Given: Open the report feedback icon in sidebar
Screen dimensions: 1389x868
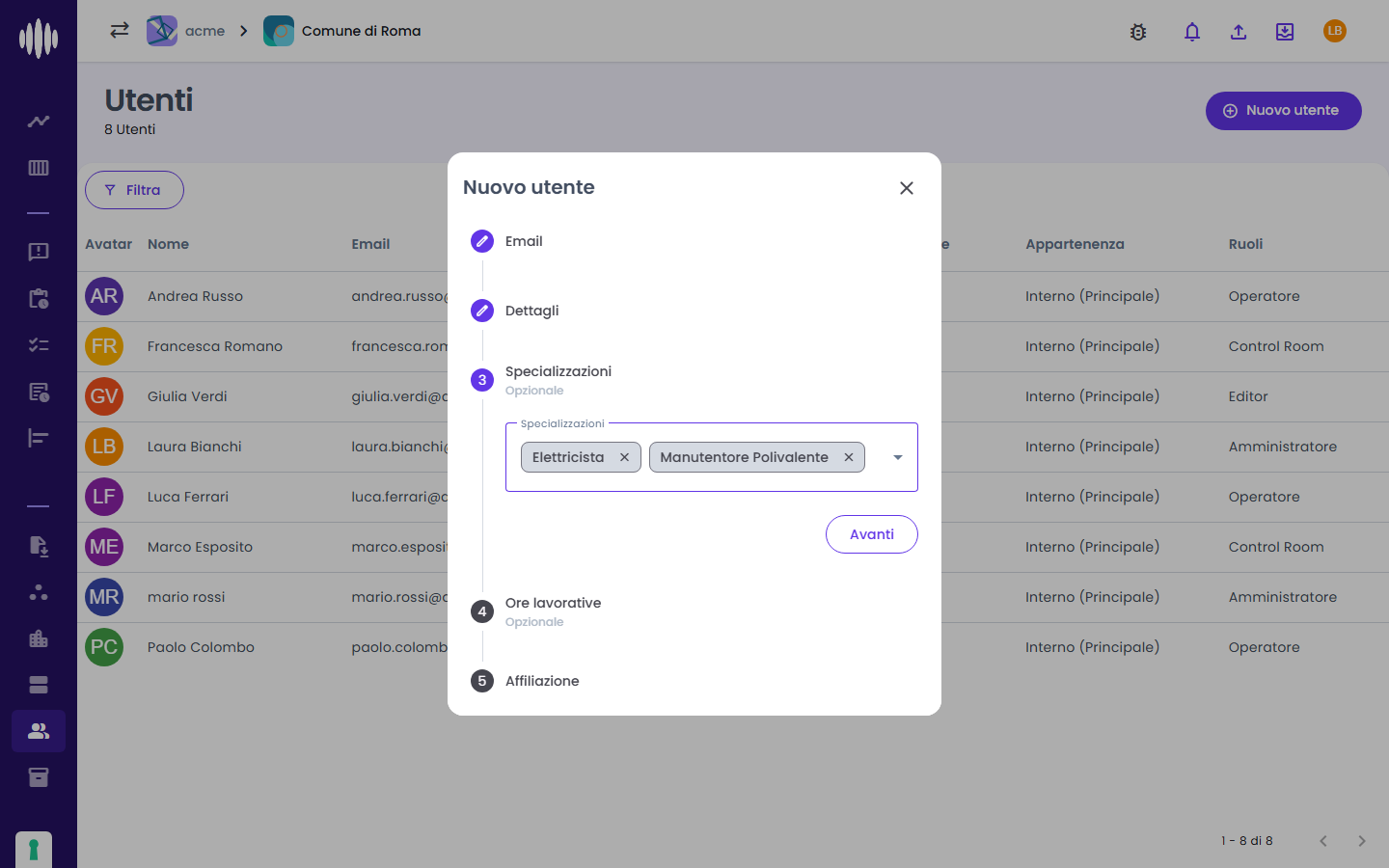Looking at the screenshot, I should (39, 253).
